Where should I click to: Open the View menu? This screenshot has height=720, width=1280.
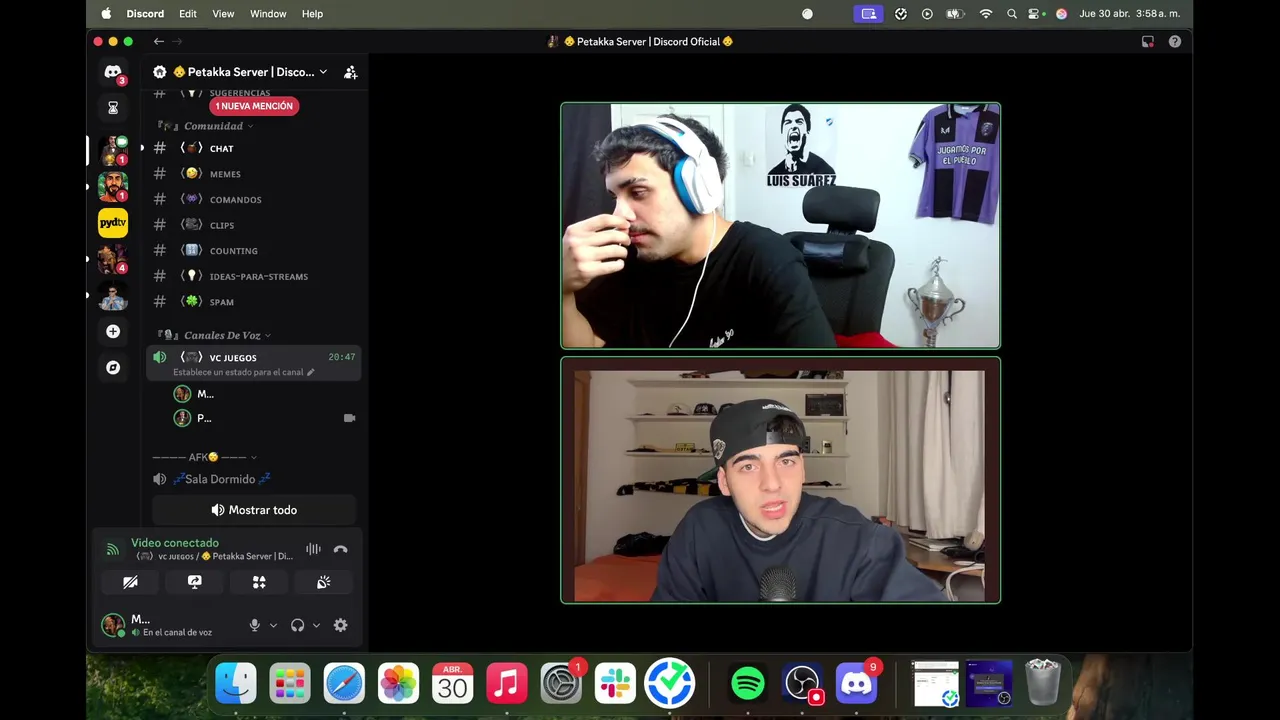coord(223,14)
